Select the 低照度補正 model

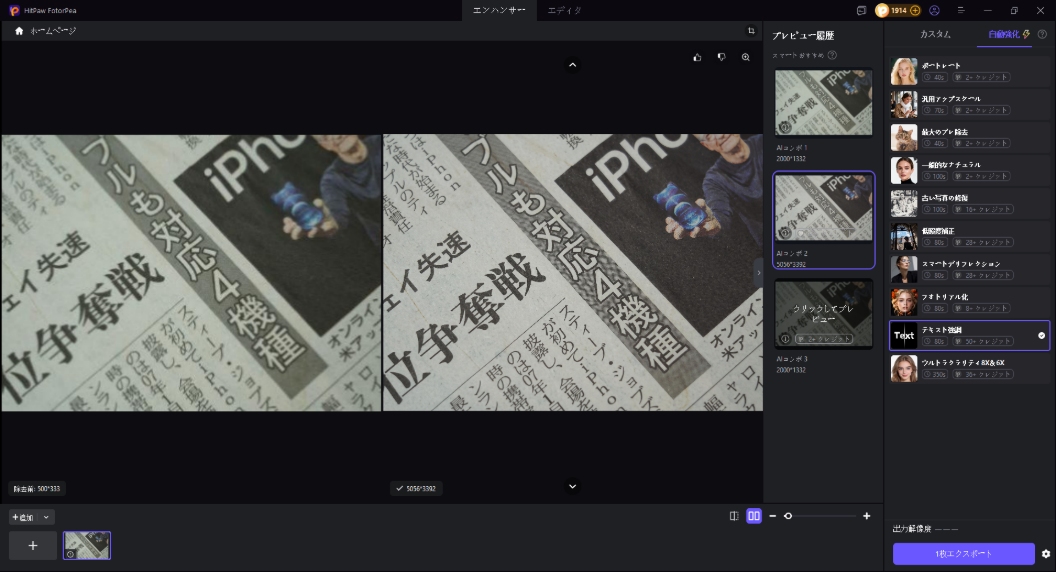pos(970,236)
